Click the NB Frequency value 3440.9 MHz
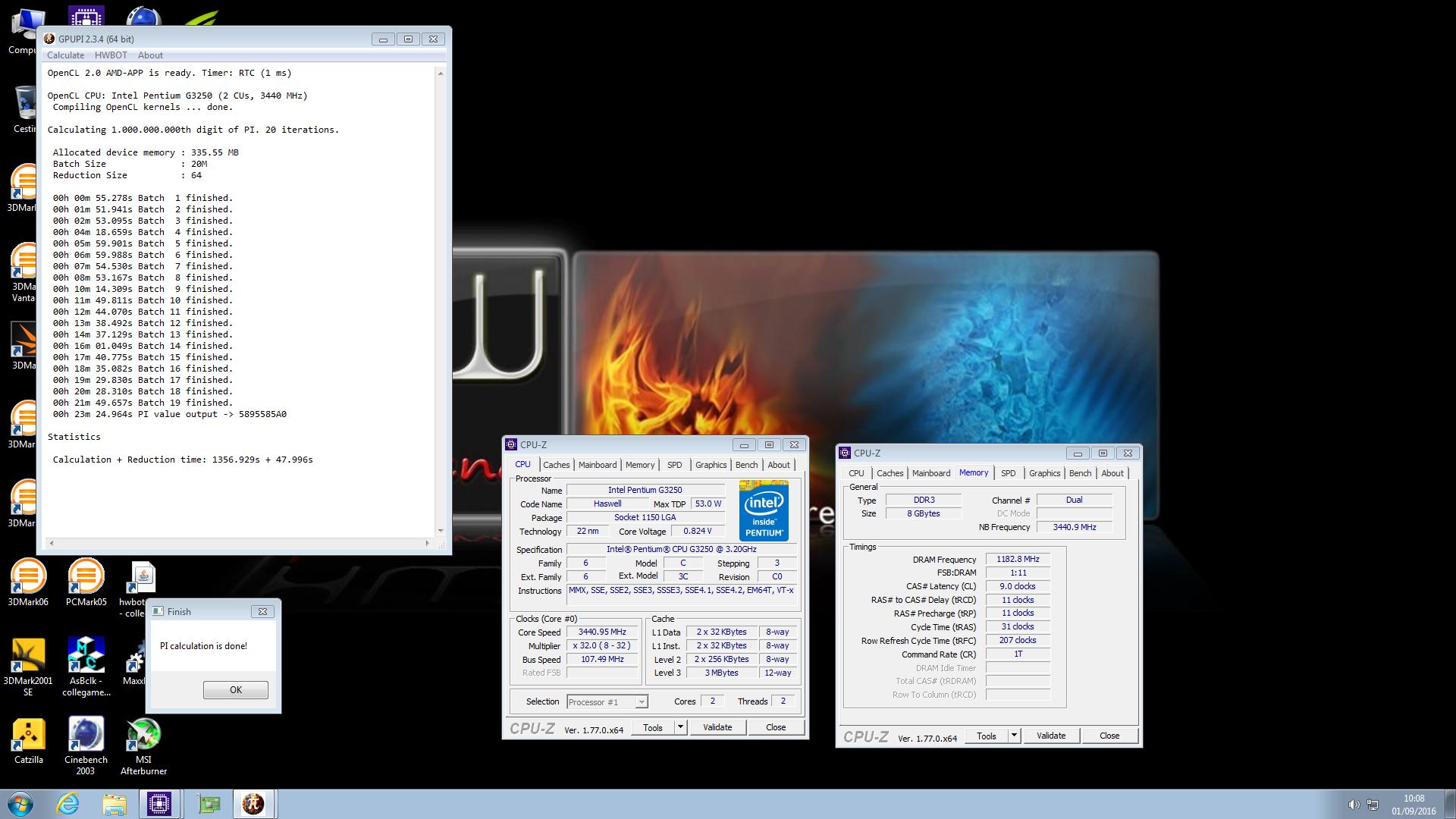Image resolution: width=1456 pixels, height=819 pixels. pyautogui.click(x=1075, y=527)
